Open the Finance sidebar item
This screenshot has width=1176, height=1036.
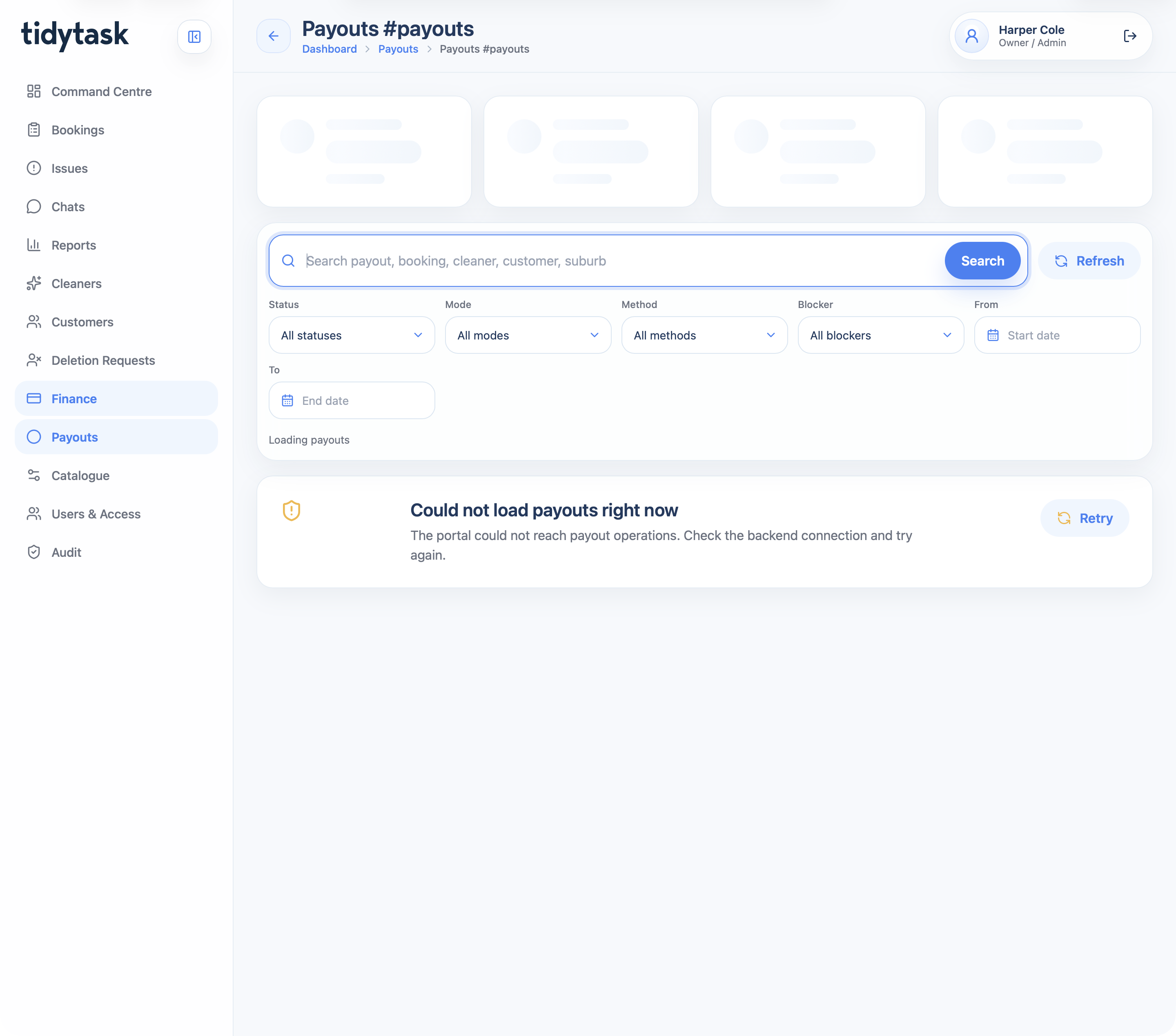(116, 398)
